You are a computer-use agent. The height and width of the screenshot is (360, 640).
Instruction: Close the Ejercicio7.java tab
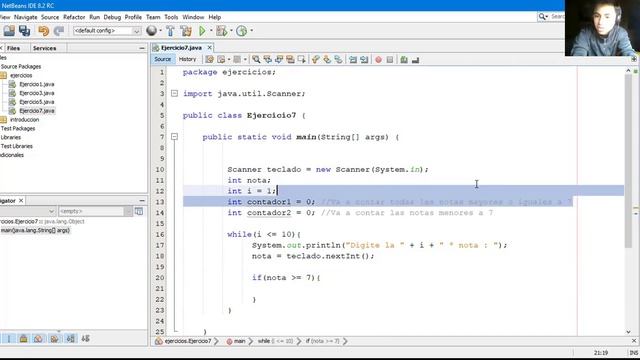pos(209,48)
